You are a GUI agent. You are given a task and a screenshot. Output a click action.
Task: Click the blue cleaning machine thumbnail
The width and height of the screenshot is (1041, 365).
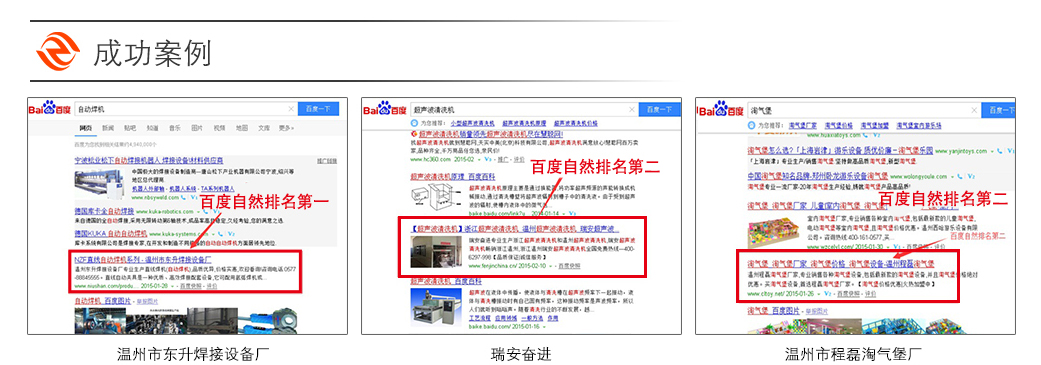click(x=436, y=307)
